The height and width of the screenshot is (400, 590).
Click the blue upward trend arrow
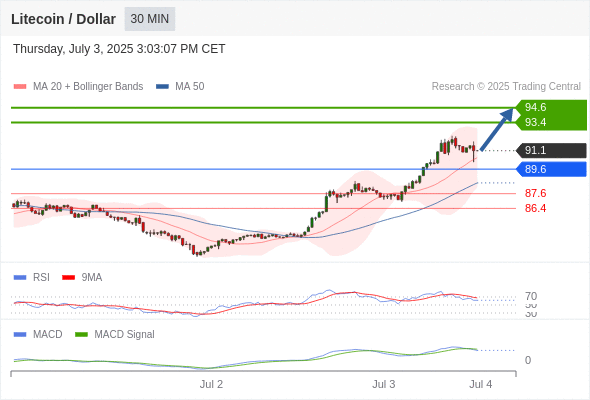(497, 129)
